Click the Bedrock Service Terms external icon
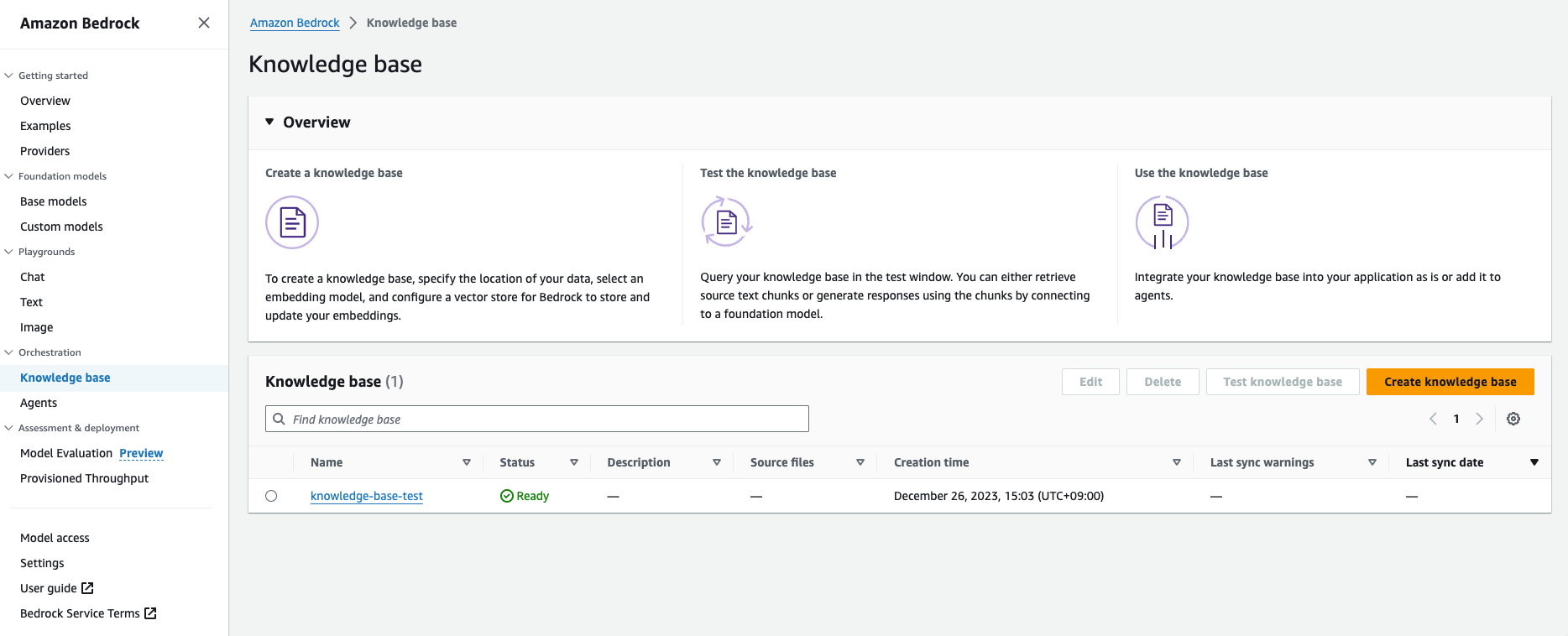This screenshot has width=1568, height=636. coord(150,613)
